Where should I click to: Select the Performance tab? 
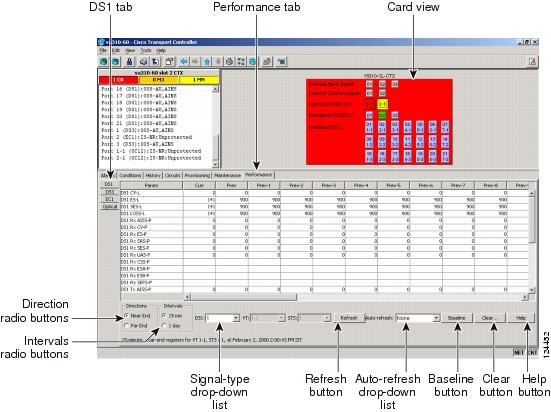259,174
